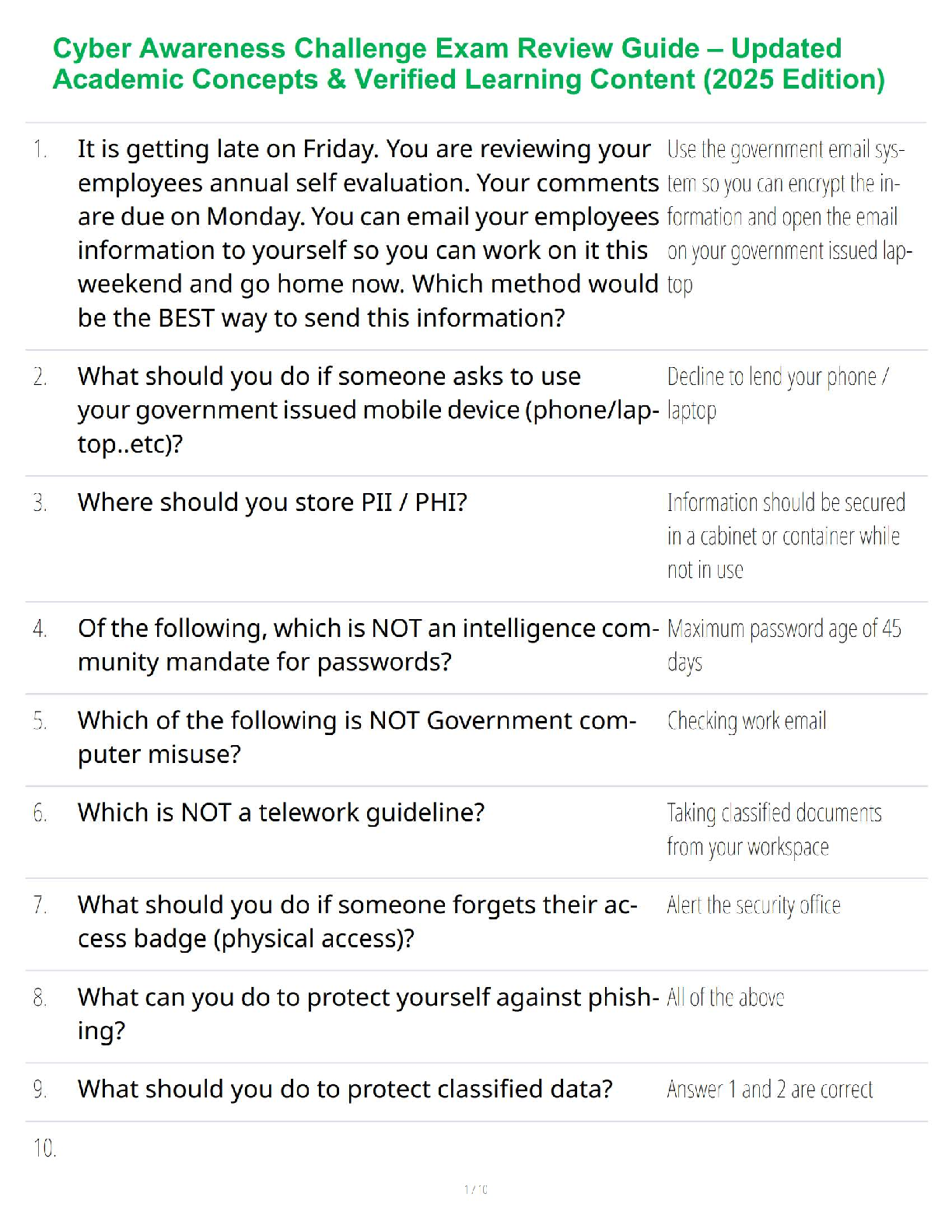Click the question about lending government mobile device
This screenshot has width=952, height=1232.
[367, 410]
